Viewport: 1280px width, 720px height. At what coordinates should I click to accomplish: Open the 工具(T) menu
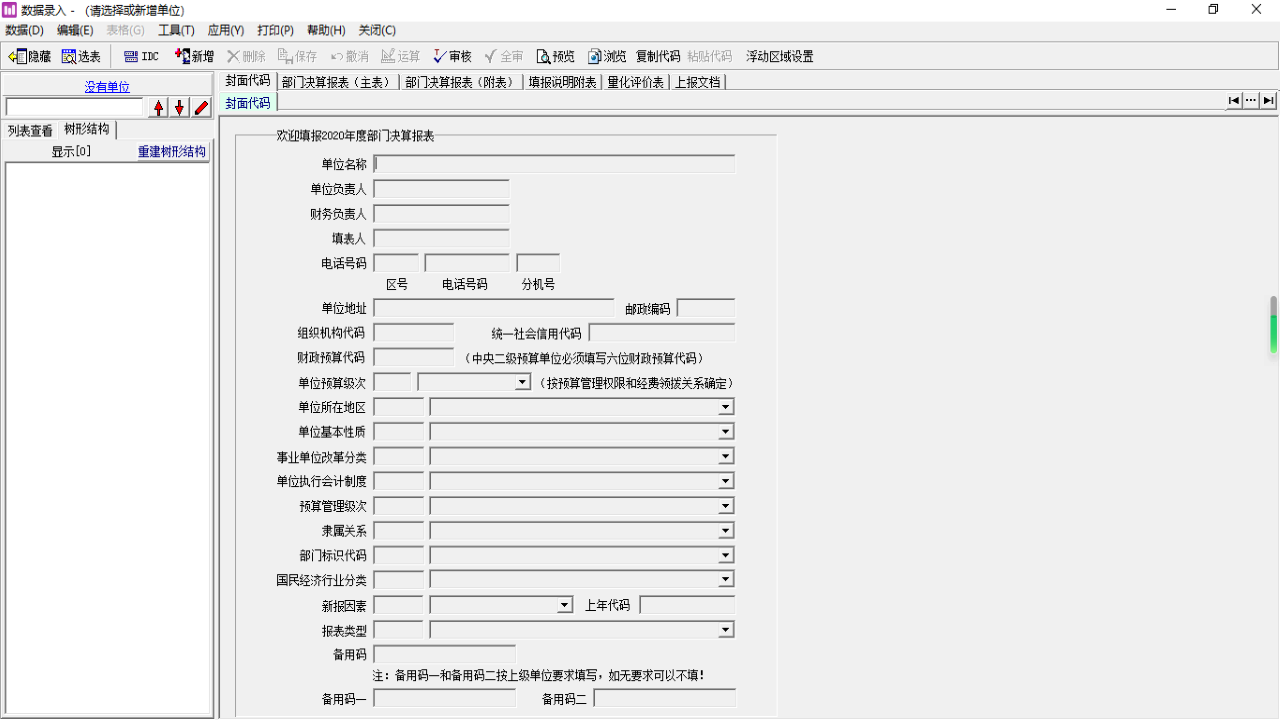click(x=176, y=30)
